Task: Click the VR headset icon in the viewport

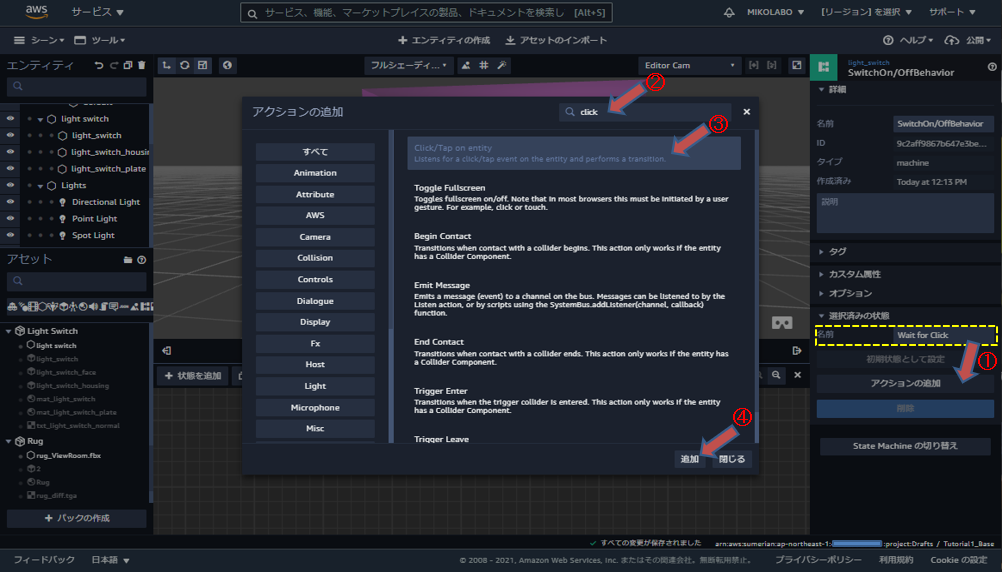Action: tap(782, 323)
